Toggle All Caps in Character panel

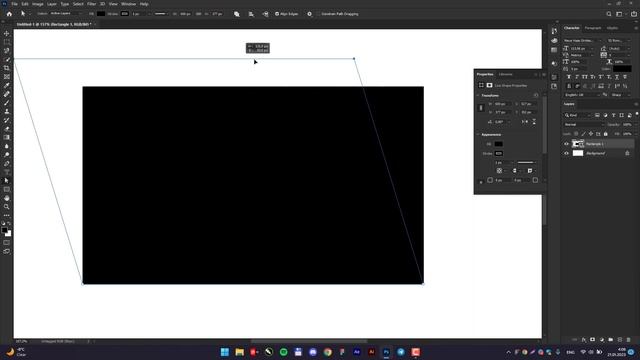[584, 77]
